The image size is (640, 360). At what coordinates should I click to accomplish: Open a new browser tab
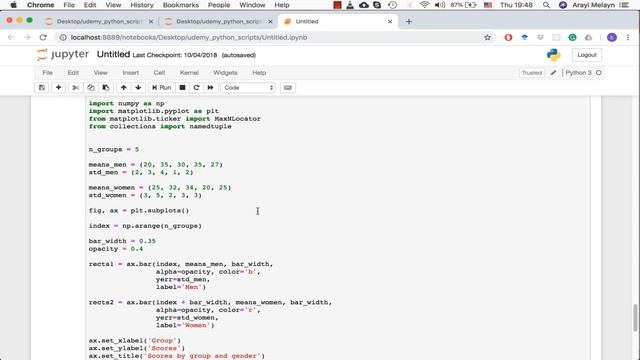coord(409,21)
